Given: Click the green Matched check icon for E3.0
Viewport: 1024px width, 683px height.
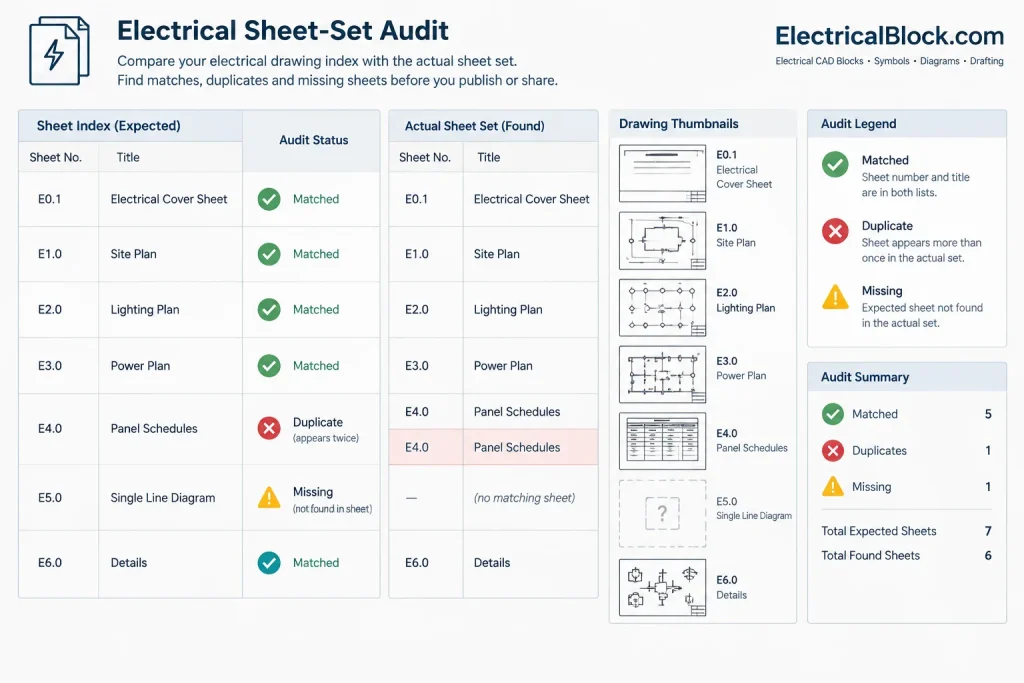Looking at the screenshot, I should 269,366.
